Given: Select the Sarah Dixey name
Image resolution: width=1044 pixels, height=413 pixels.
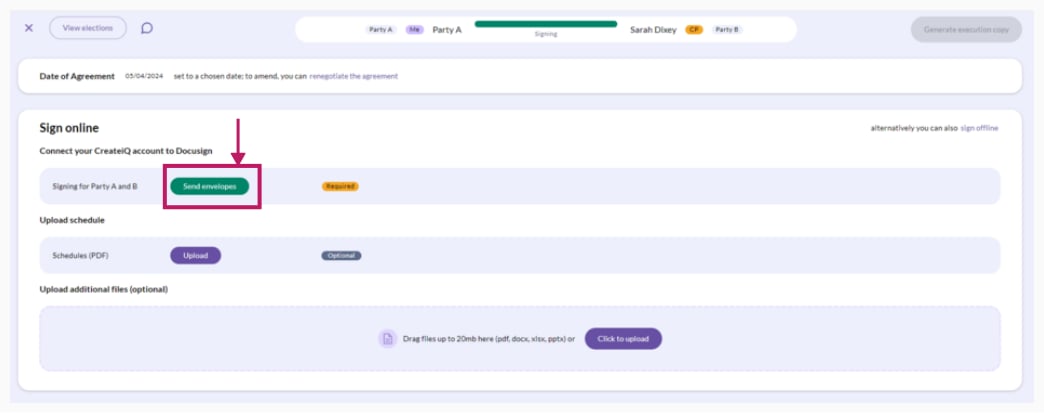Looking at the screenshot, I should (653, 29).
